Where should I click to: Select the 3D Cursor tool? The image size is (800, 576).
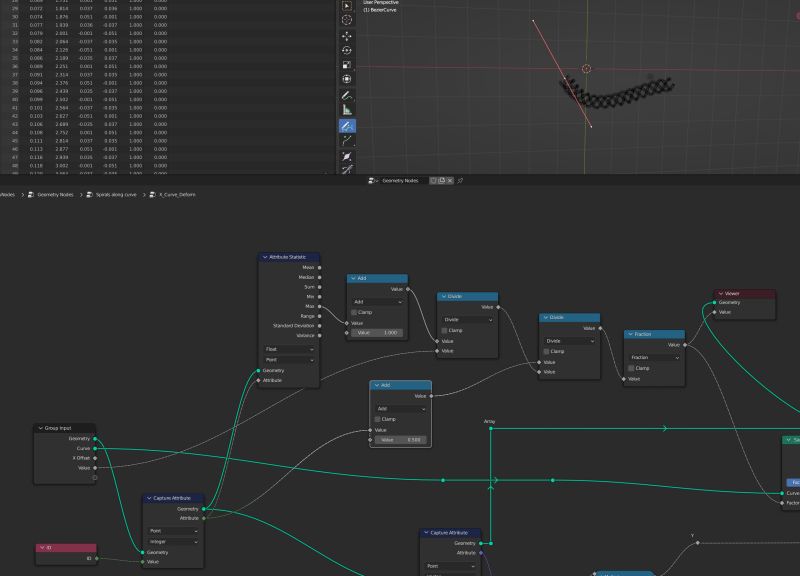click(x=346, y=19)
